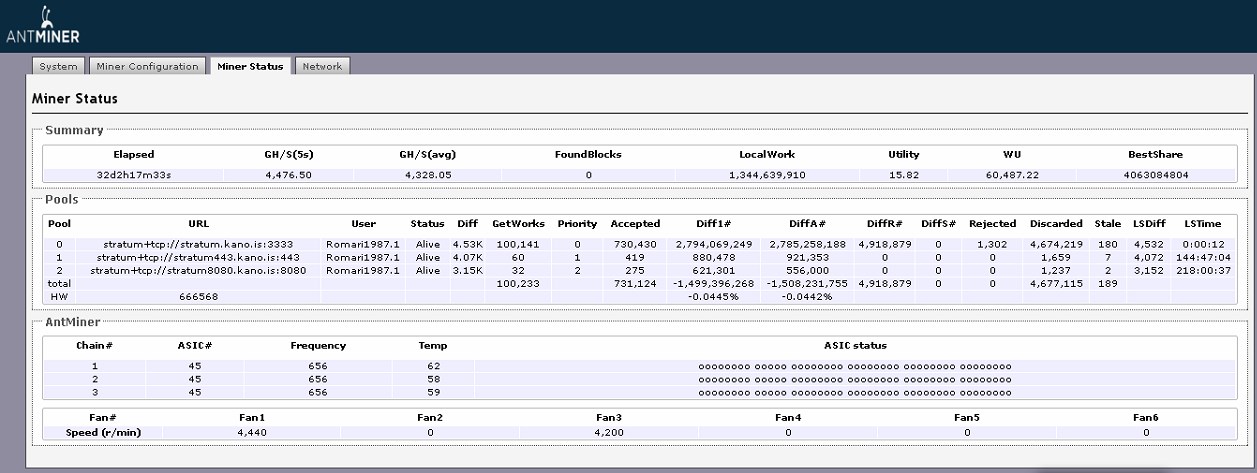
Task: Click GetWorks value 100,141
Action: point(518,243)
